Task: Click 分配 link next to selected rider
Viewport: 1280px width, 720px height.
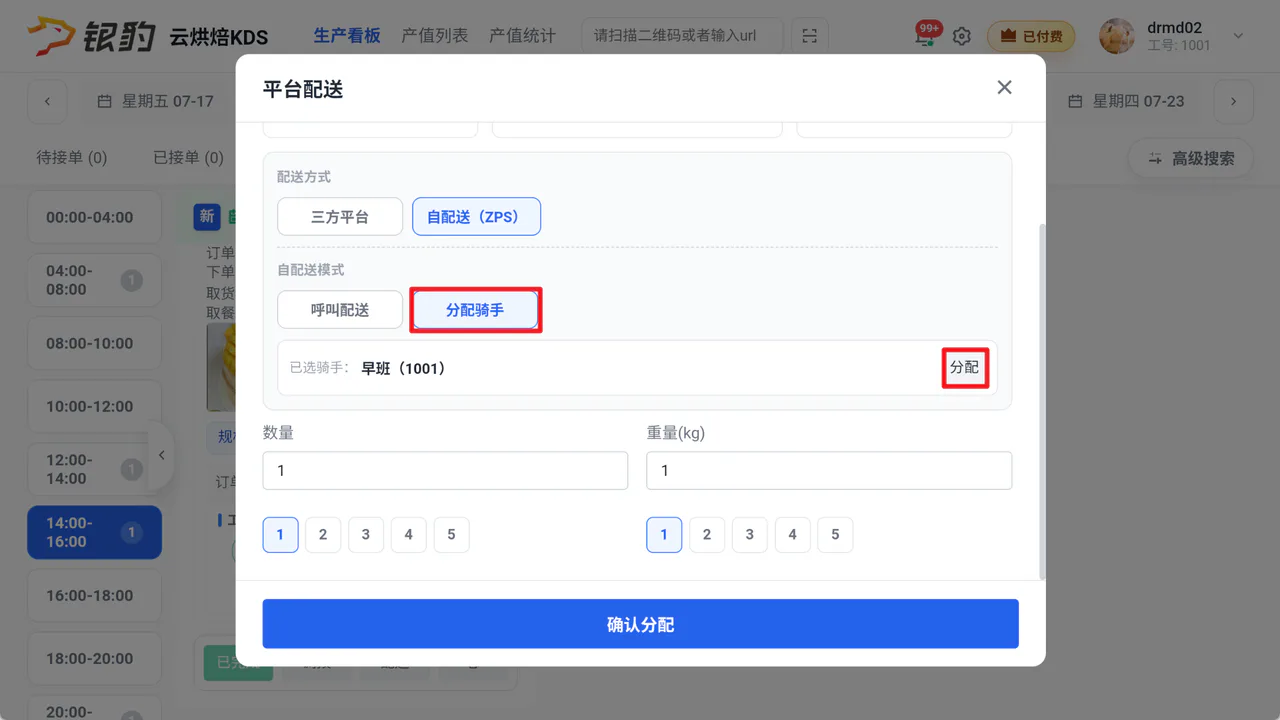Action: (965, 368)
